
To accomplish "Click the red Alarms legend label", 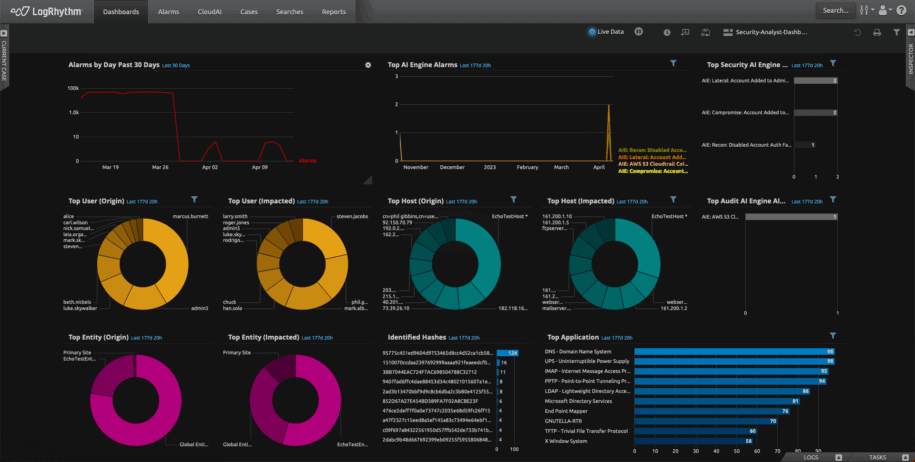I will point(308,160).
